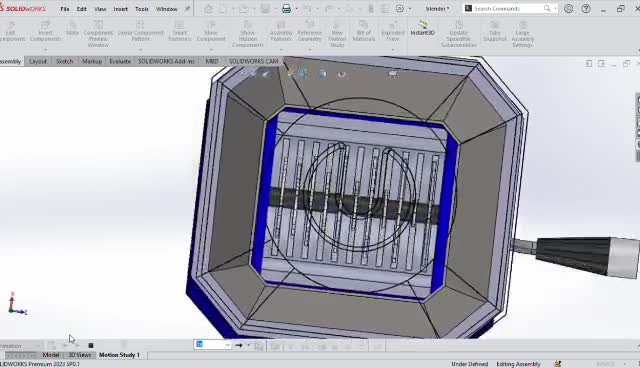The width and height of the screenshot is (640, 368).
Task: Click the Editing Assembly status text
Action: pos(518,364)
